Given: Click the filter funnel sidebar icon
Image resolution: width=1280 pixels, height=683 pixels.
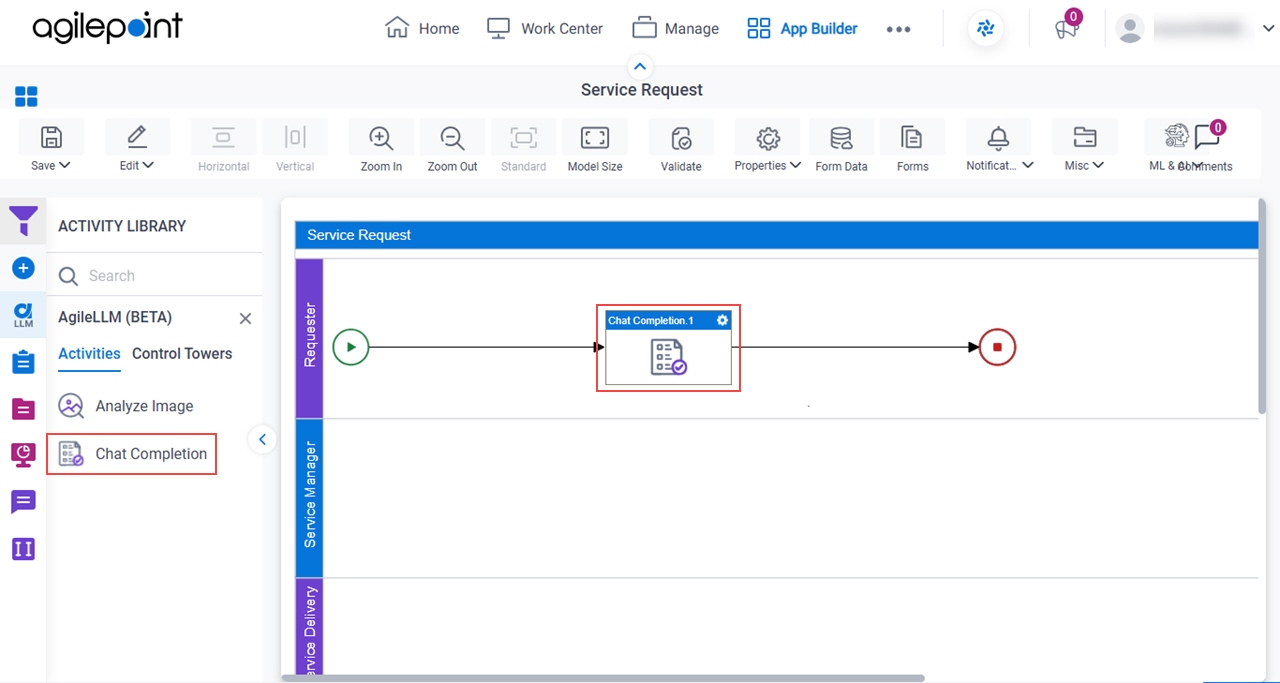Looking at the screenshot, I should click(23, 221).
